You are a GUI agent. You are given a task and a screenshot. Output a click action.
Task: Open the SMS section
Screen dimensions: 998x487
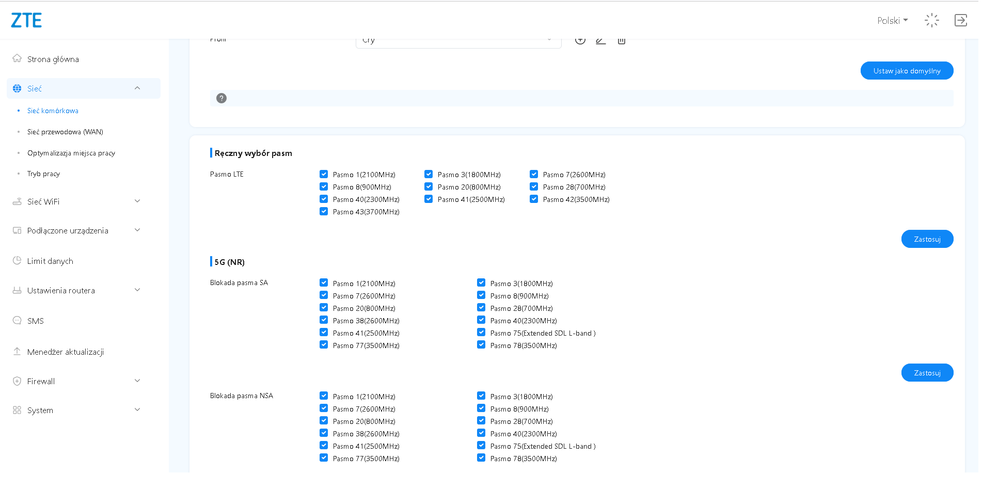(x=35, y=321)
